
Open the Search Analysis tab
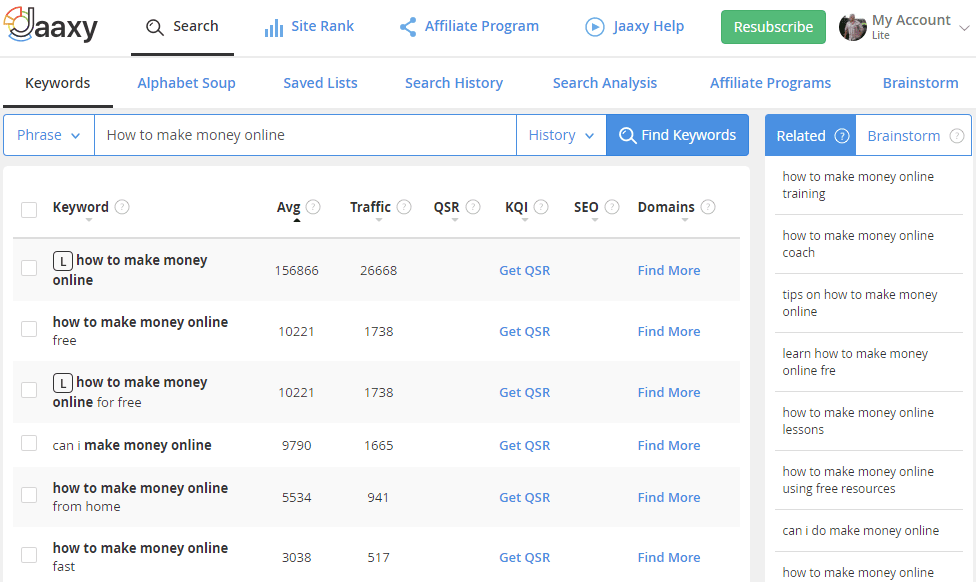click(604, 83)
